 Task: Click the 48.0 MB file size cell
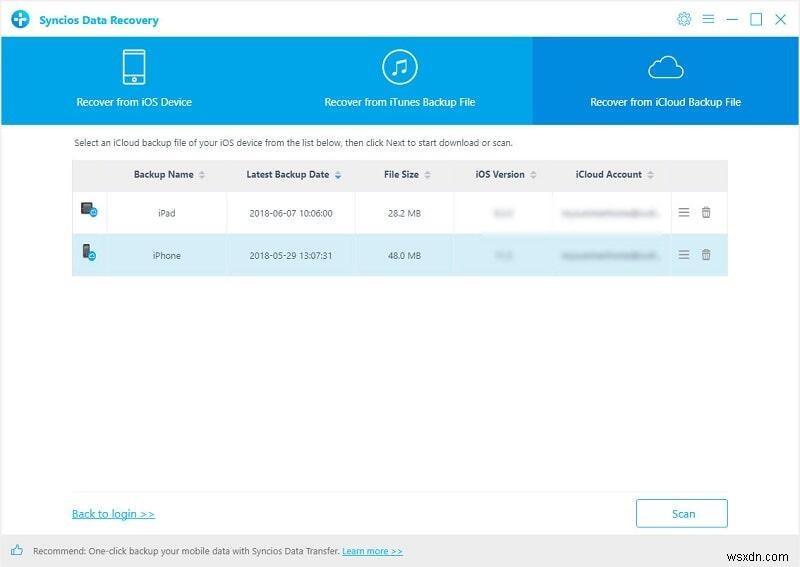click(x=404, y=256)
